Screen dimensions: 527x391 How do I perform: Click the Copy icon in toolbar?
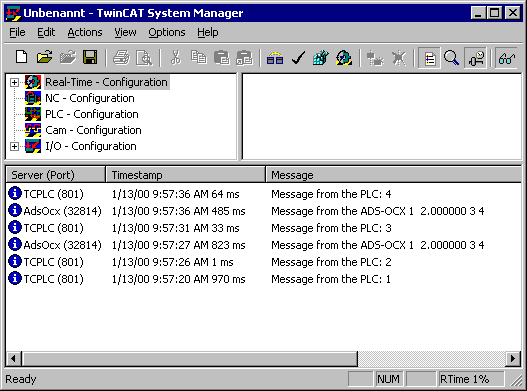(x=199, y=57)
